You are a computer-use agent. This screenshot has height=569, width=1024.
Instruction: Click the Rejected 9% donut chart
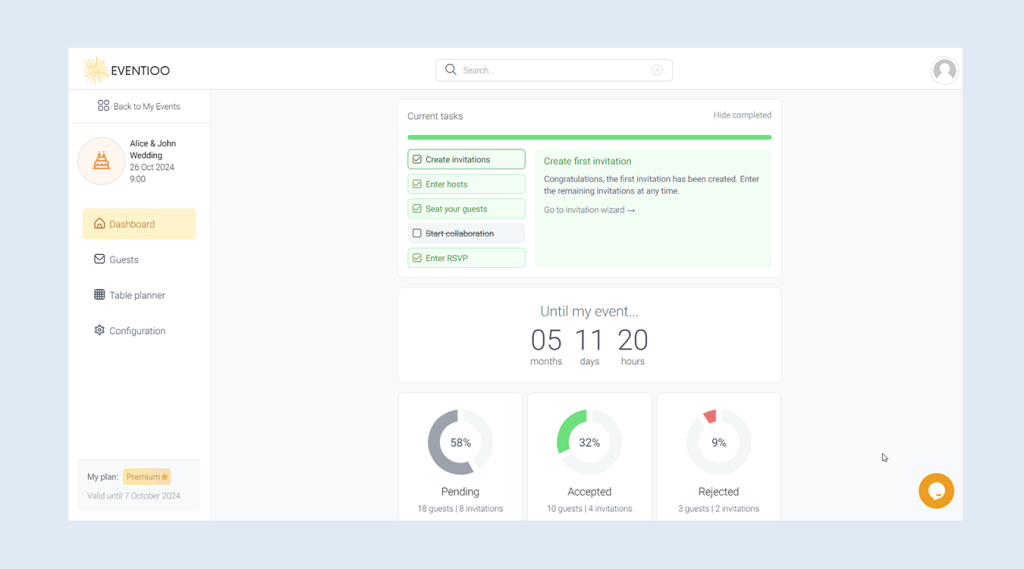pyautogui.click(x=718, y=442)
